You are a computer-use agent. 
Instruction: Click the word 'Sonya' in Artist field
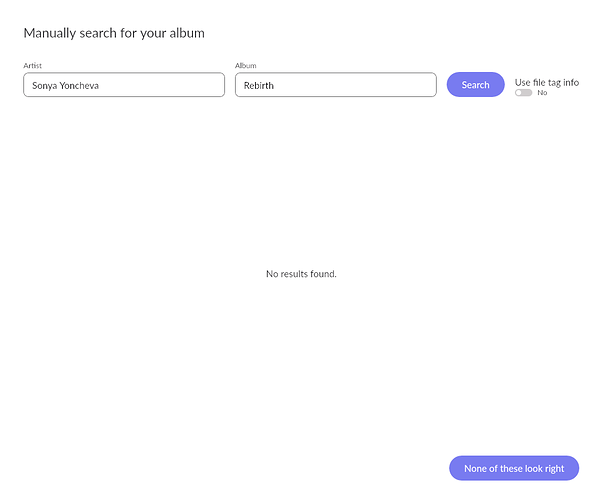(44, 86)
